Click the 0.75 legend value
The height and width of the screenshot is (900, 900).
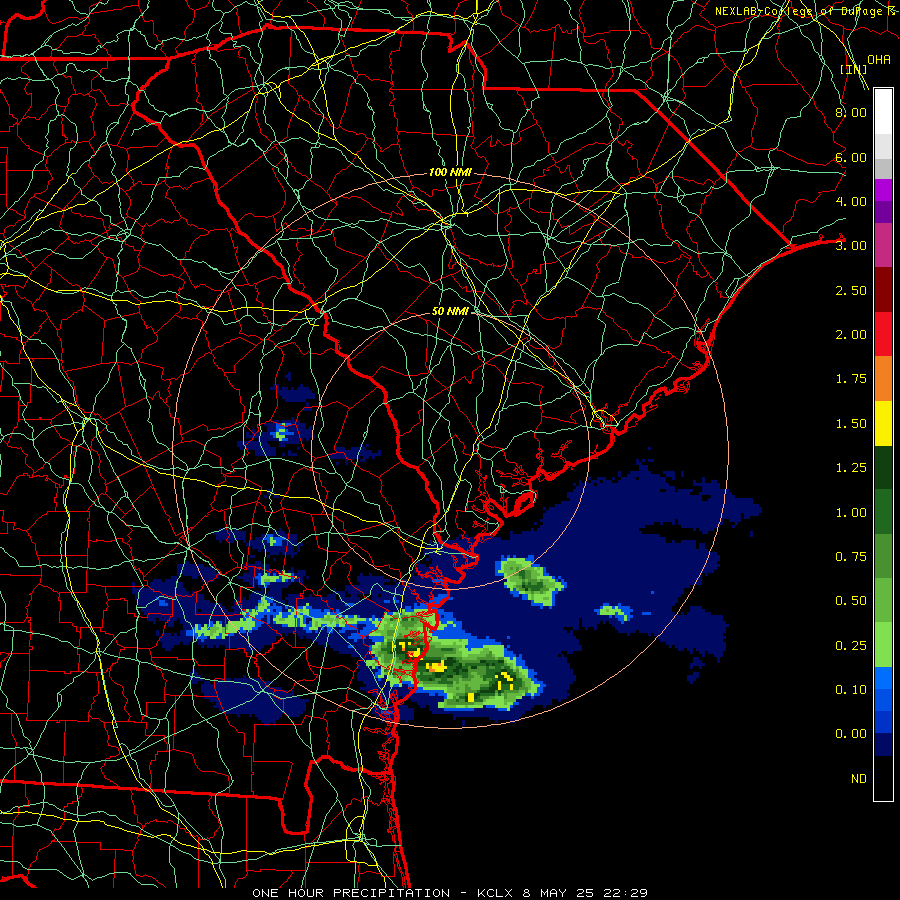851,557
